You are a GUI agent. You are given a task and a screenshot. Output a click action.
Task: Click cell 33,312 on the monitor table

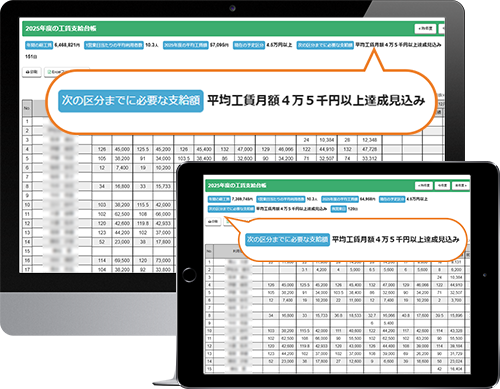click(x=369, y=159)
